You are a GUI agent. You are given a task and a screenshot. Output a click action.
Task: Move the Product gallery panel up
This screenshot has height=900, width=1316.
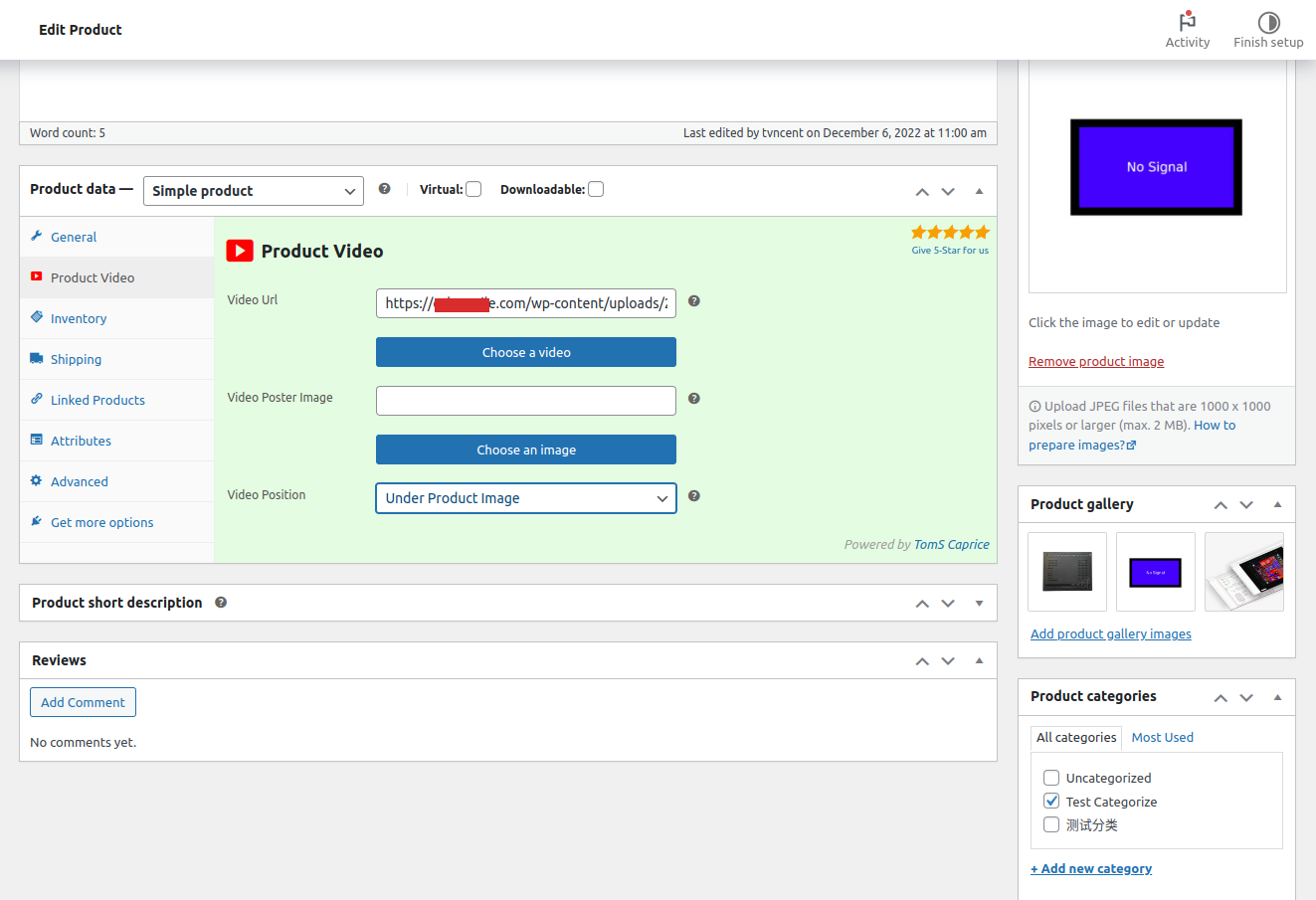1221,505
